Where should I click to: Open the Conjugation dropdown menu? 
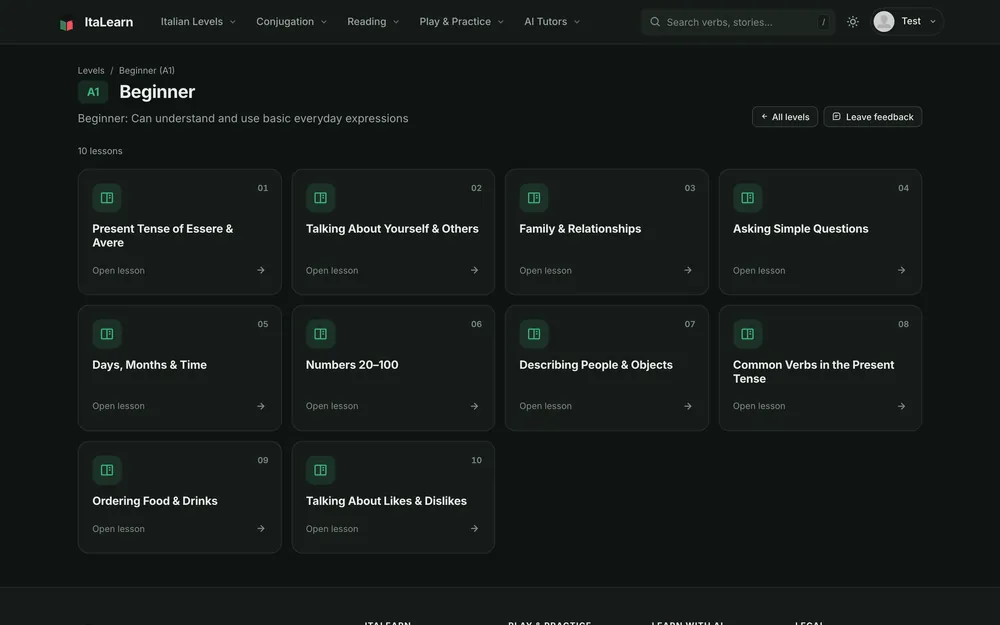(291, 22)
